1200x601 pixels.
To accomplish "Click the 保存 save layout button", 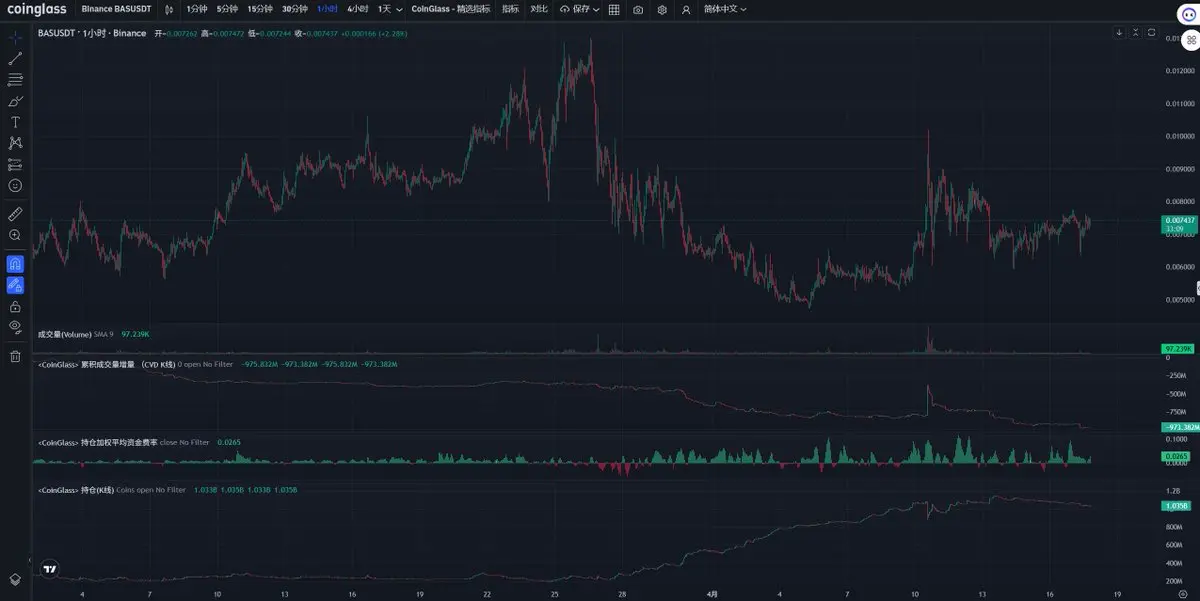I will [x=575, y=9].
